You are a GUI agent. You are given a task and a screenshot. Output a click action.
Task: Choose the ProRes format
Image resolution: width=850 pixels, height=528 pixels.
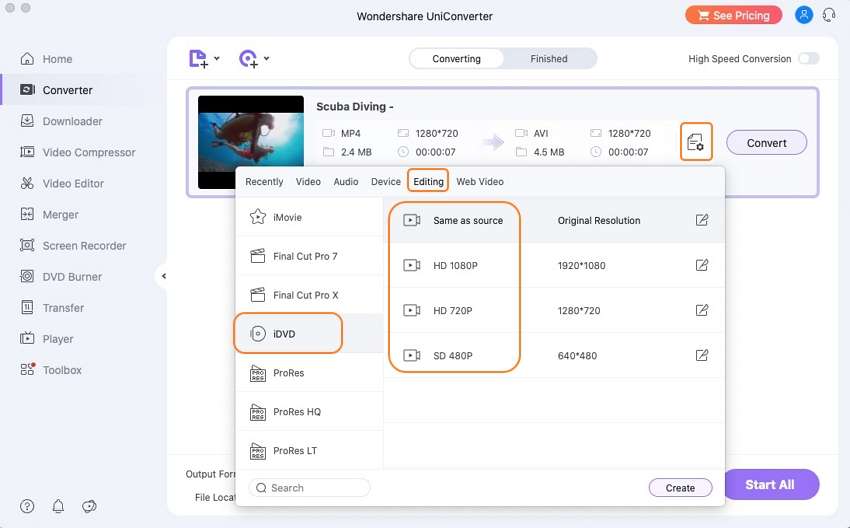(x=310, y=373)
